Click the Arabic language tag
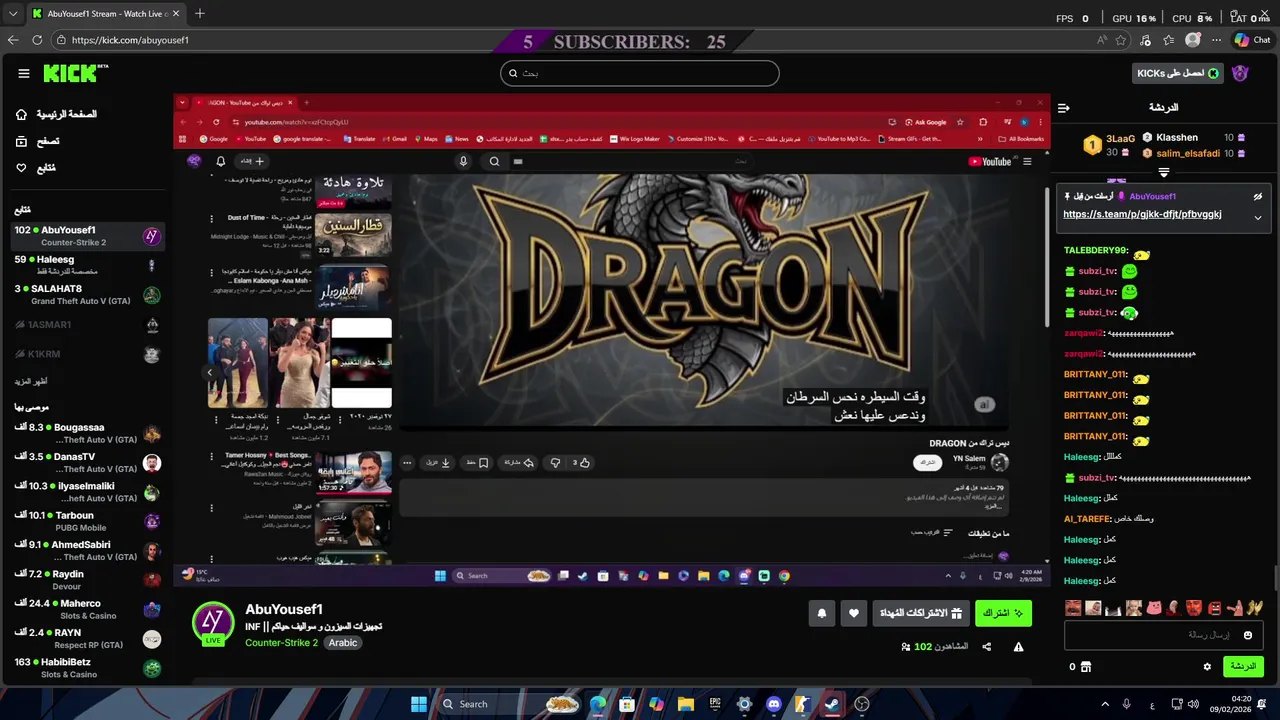The height and width of the screenshot is (720, 1280). coord(343,643)
